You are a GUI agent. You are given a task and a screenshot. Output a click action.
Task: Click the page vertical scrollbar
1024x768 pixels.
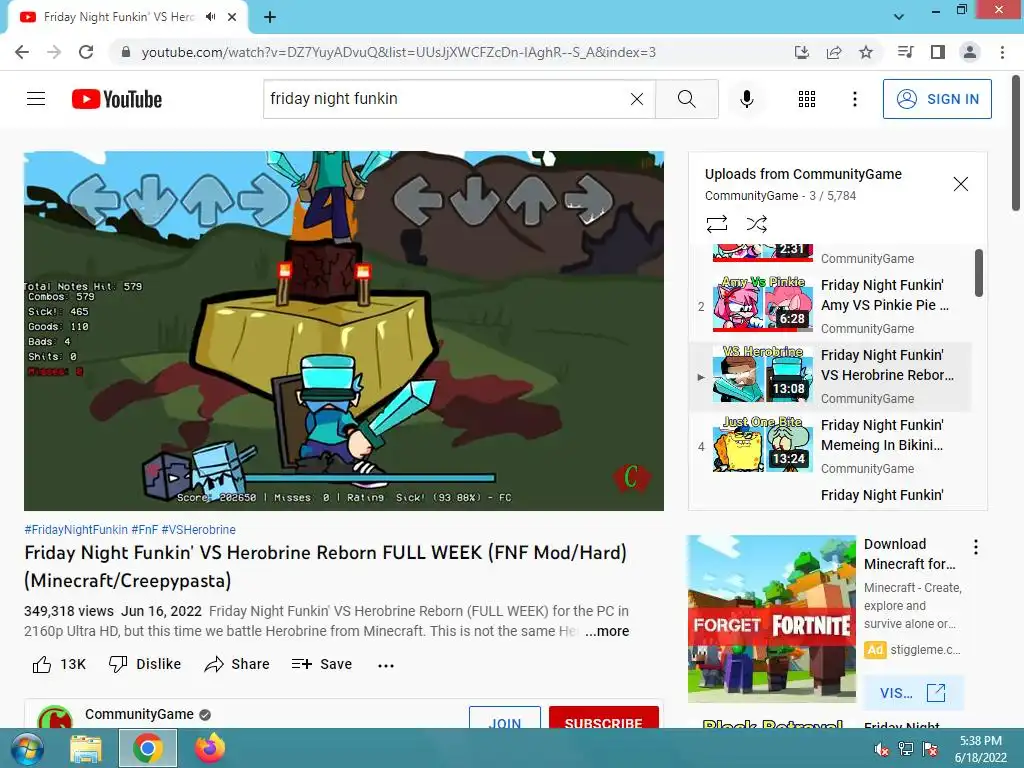(1016, 144)
